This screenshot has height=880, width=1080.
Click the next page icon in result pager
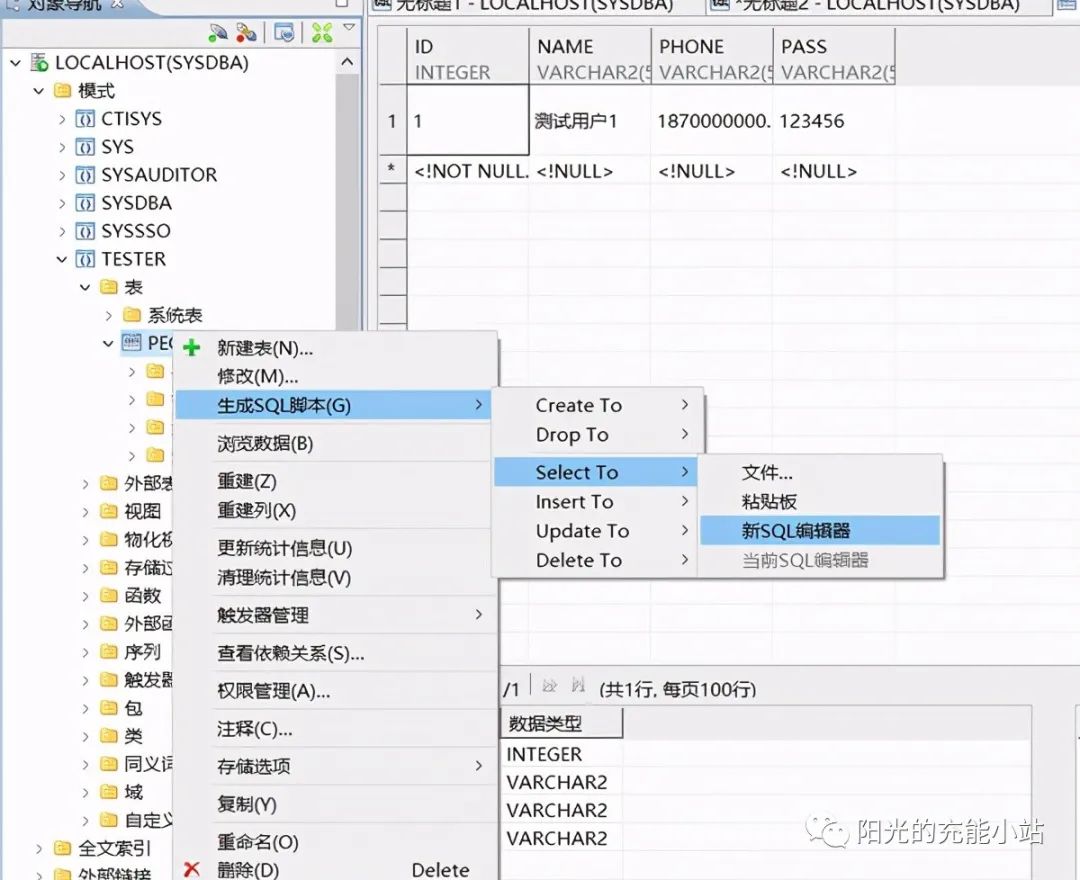(550, 686)
